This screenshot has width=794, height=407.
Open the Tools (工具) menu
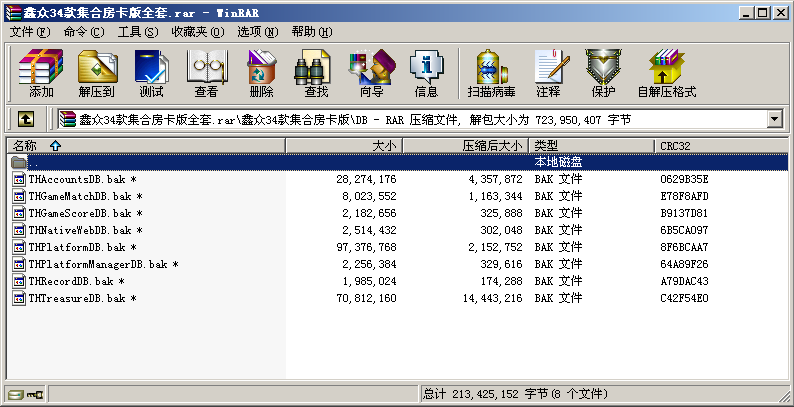137,32
